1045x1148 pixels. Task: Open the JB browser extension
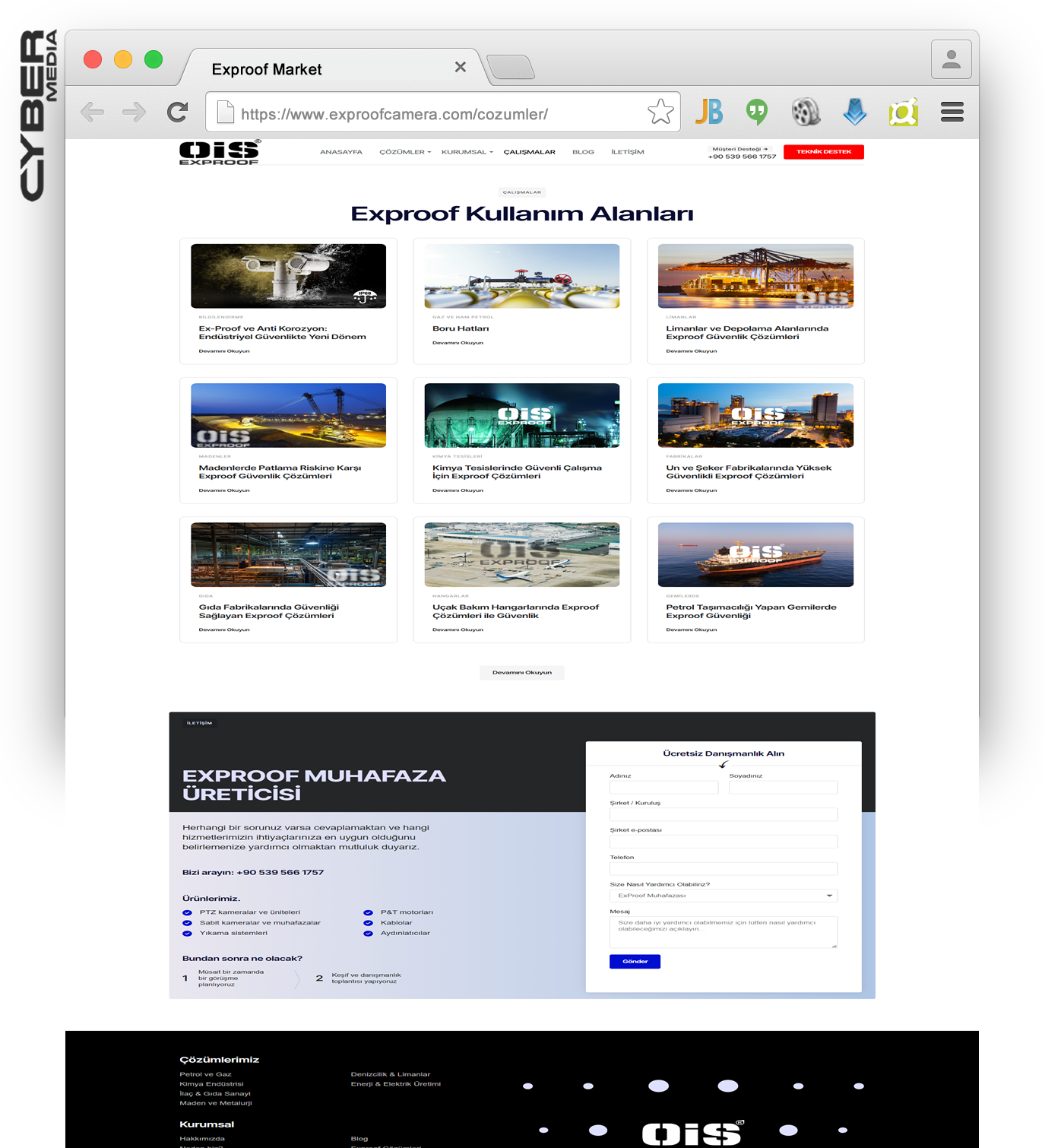coord(709,113)
